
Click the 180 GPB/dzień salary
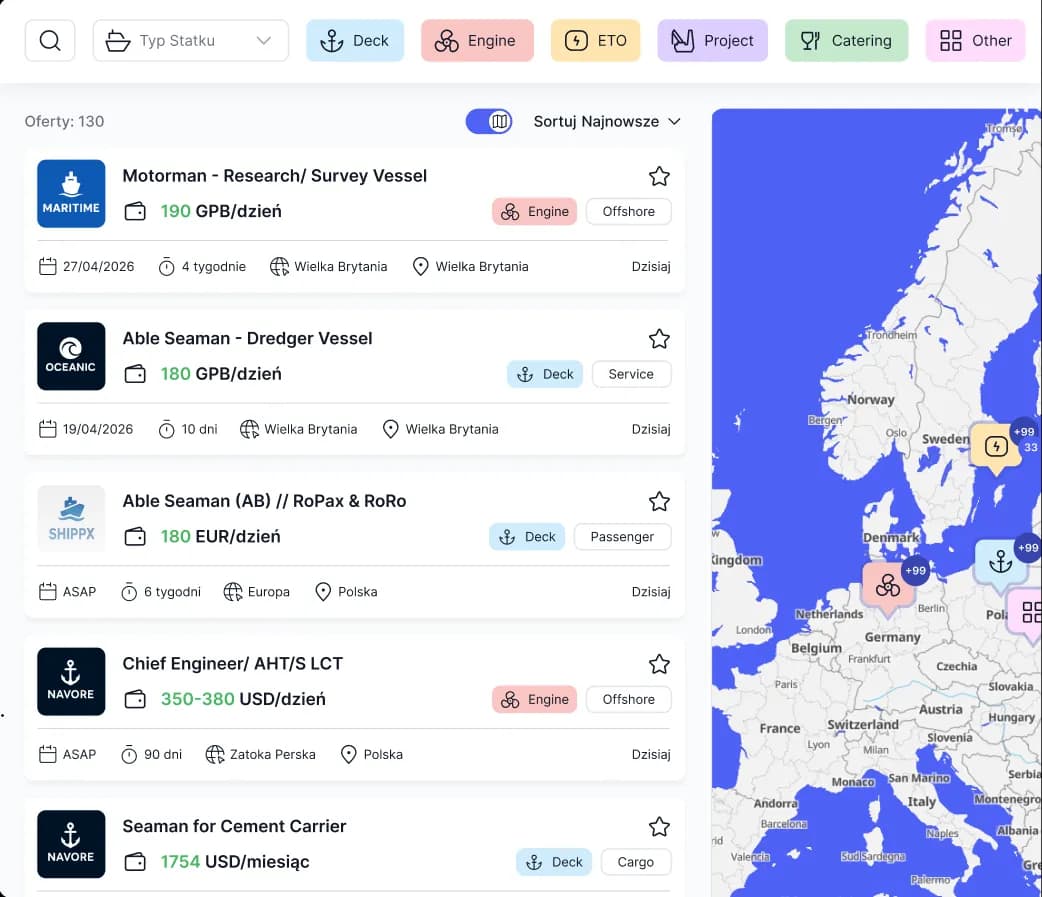tap(221, 374)
